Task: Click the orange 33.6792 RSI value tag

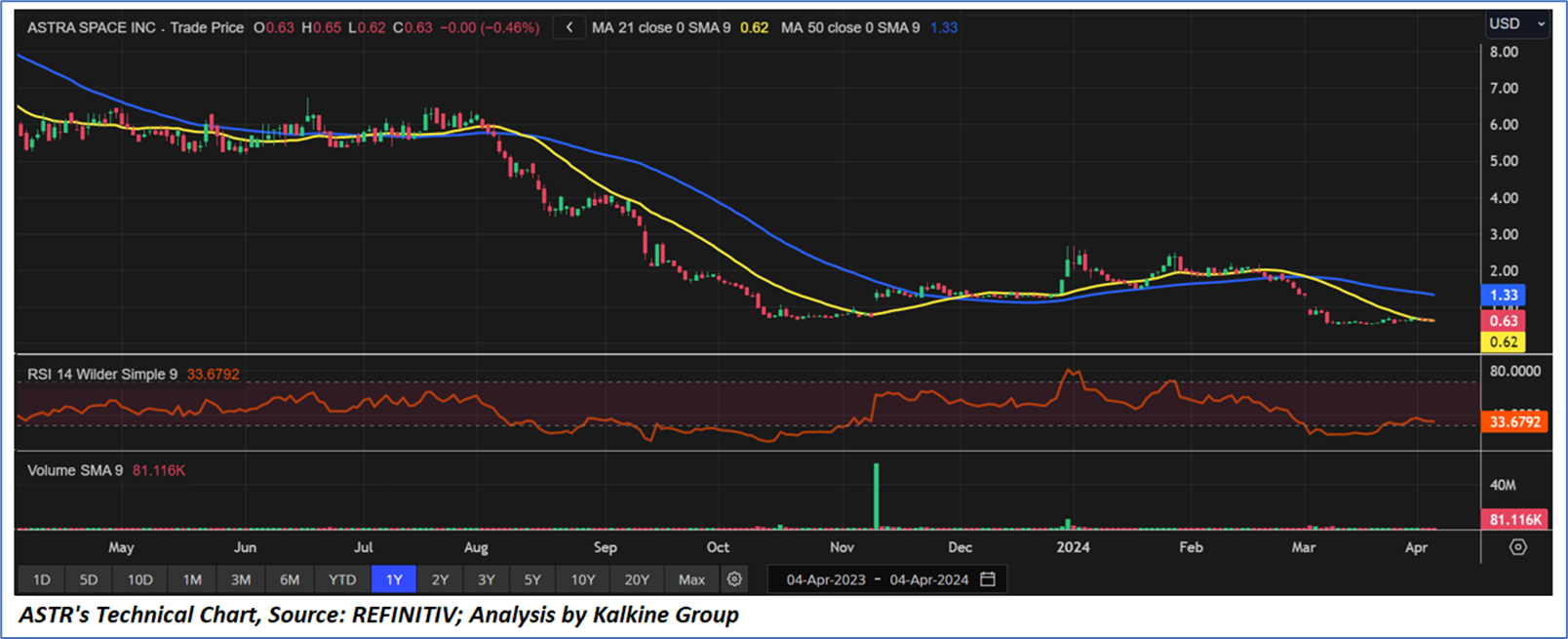Action: [x=1514, y=421]
